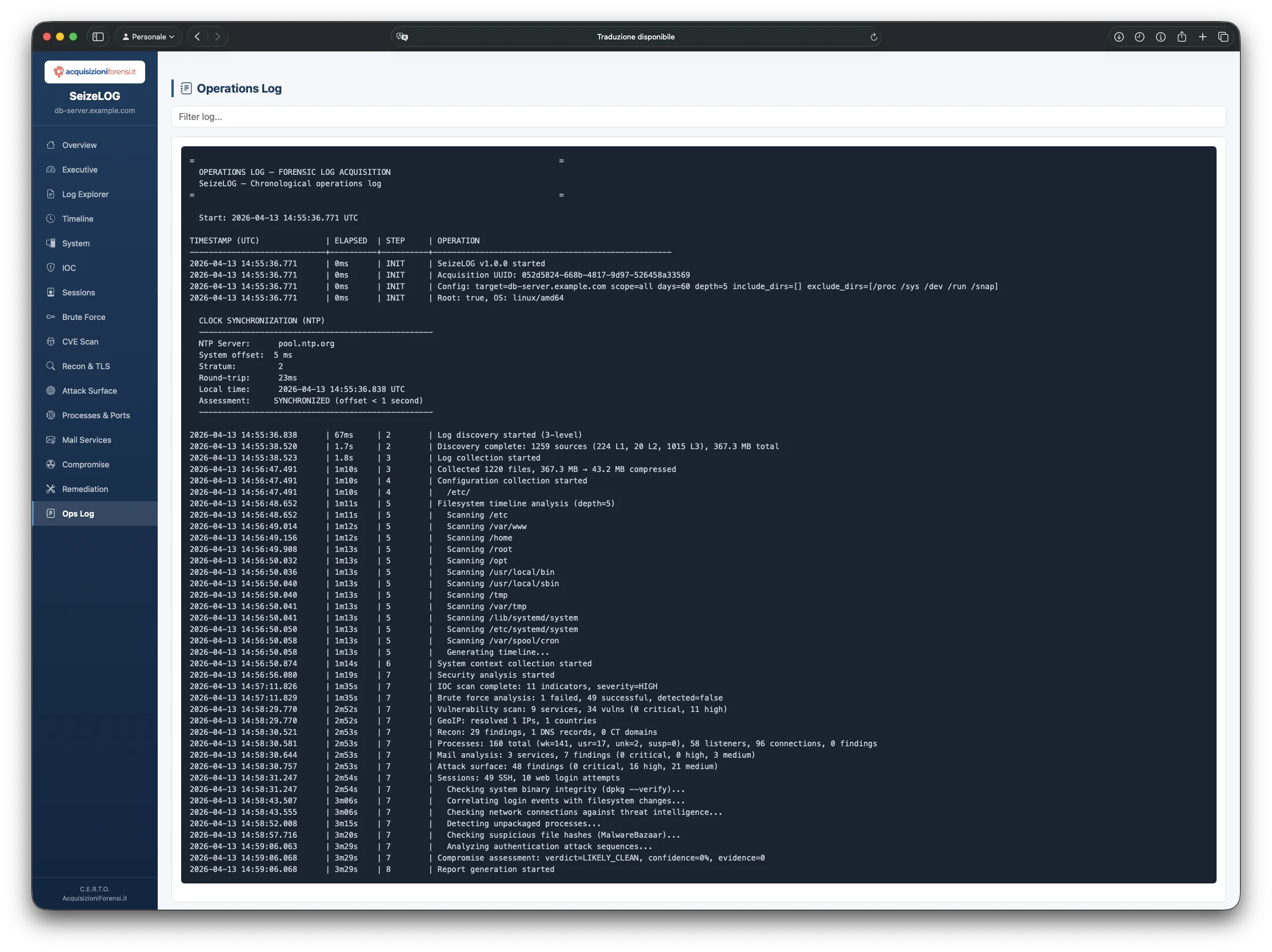Open the IOC section icon
This screenshot has width=1272, height=952.
[x=52, y=267]
